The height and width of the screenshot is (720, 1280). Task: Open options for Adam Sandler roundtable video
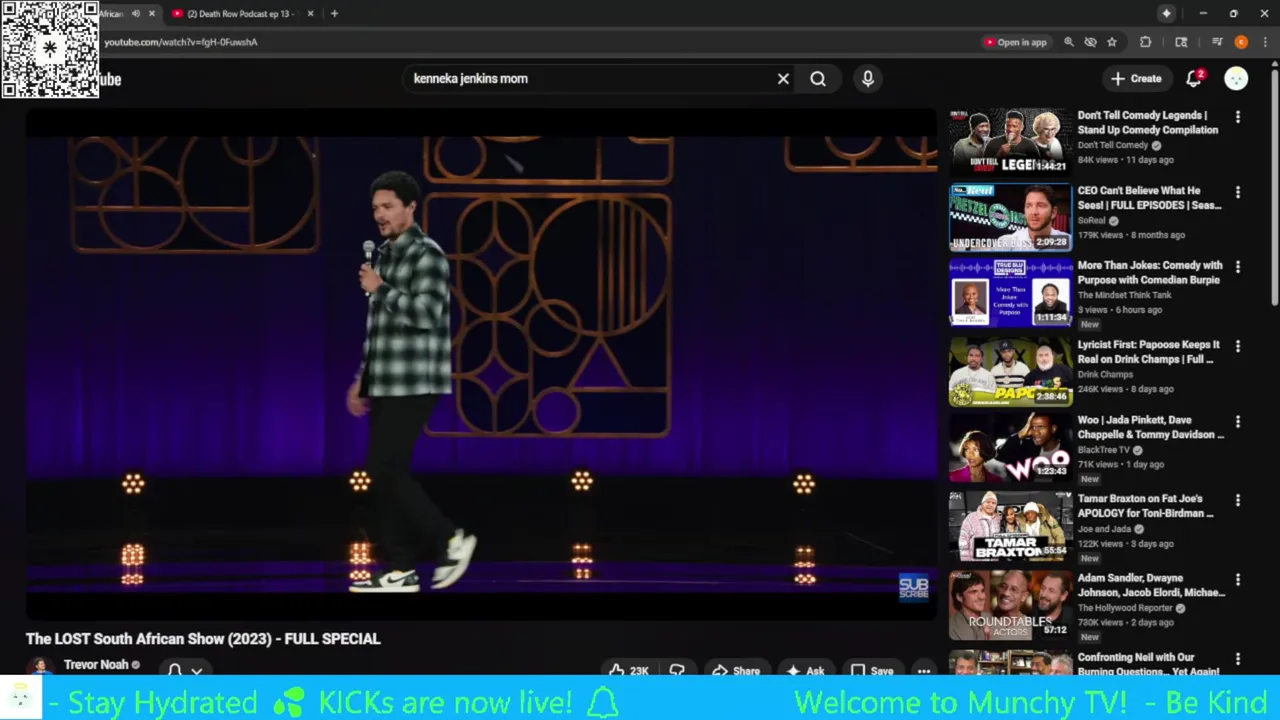point(1238,579)
